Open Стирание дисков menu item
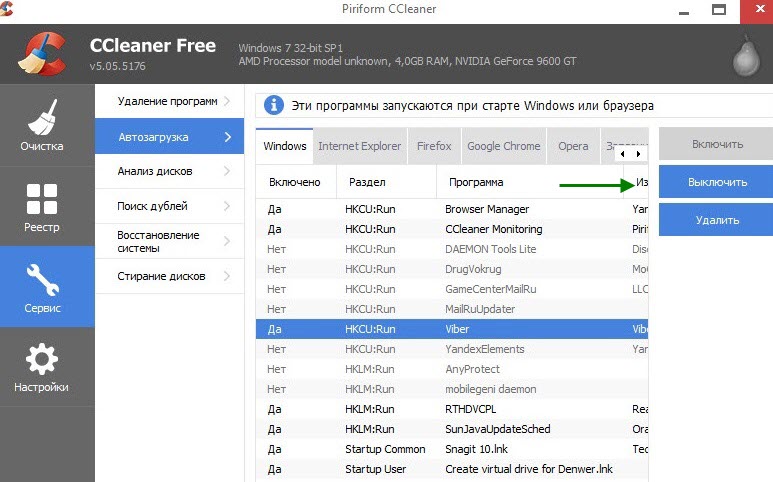 click(161, 276)
